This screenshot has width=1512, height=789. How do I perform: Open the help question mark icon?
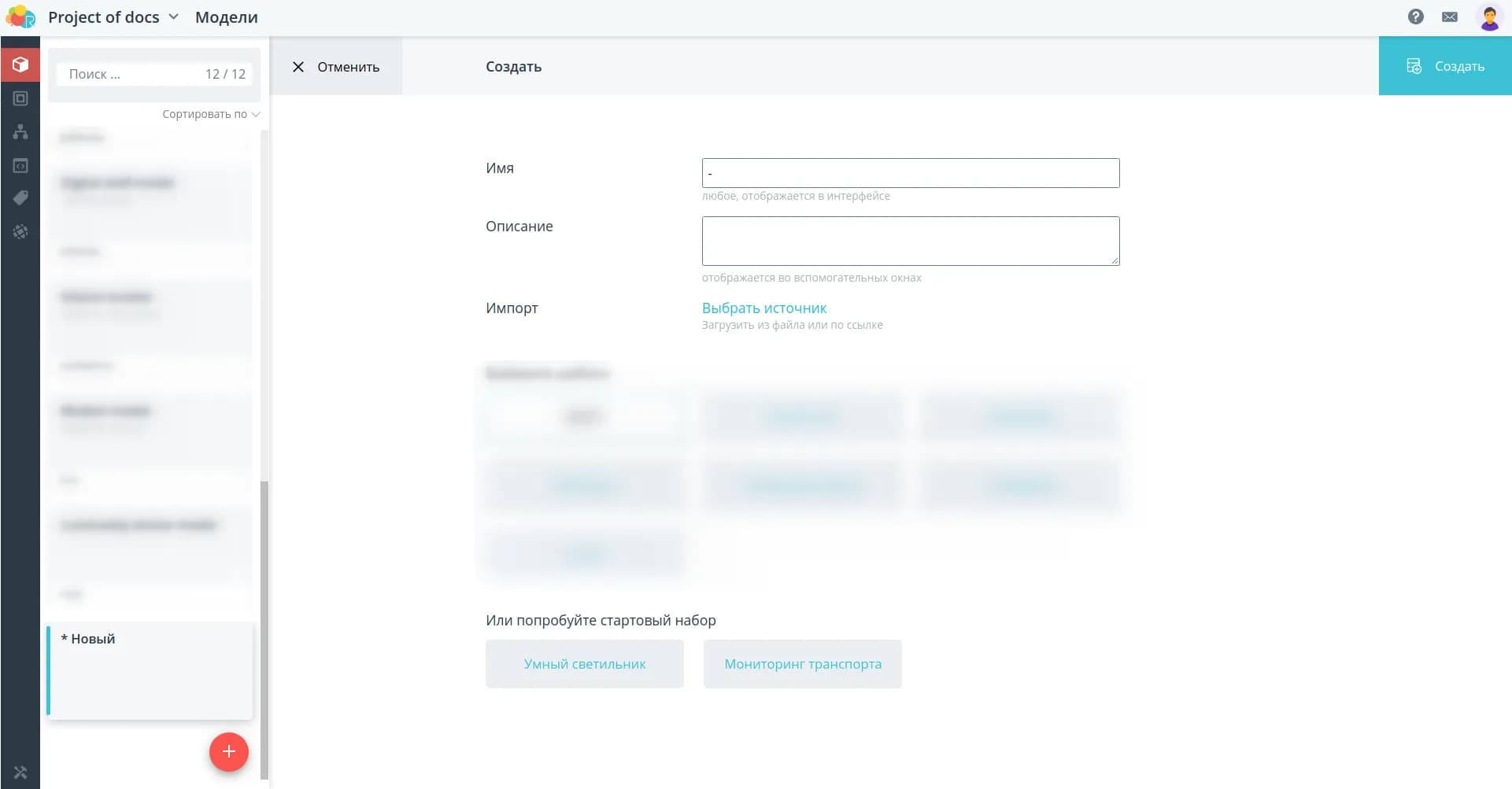[x=1415, y=17]
